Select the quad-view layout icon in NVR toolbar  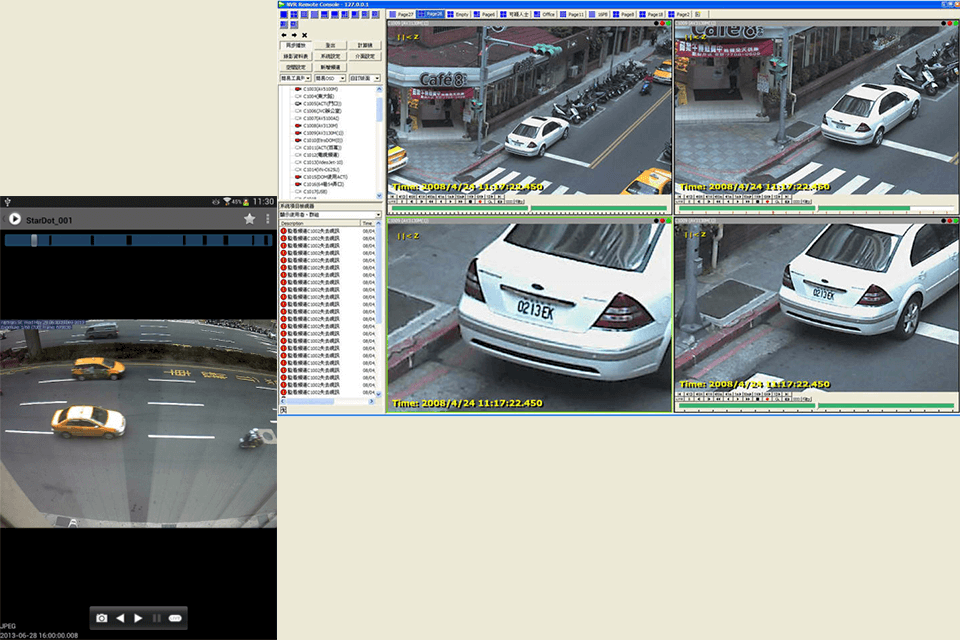pos(294,14)
